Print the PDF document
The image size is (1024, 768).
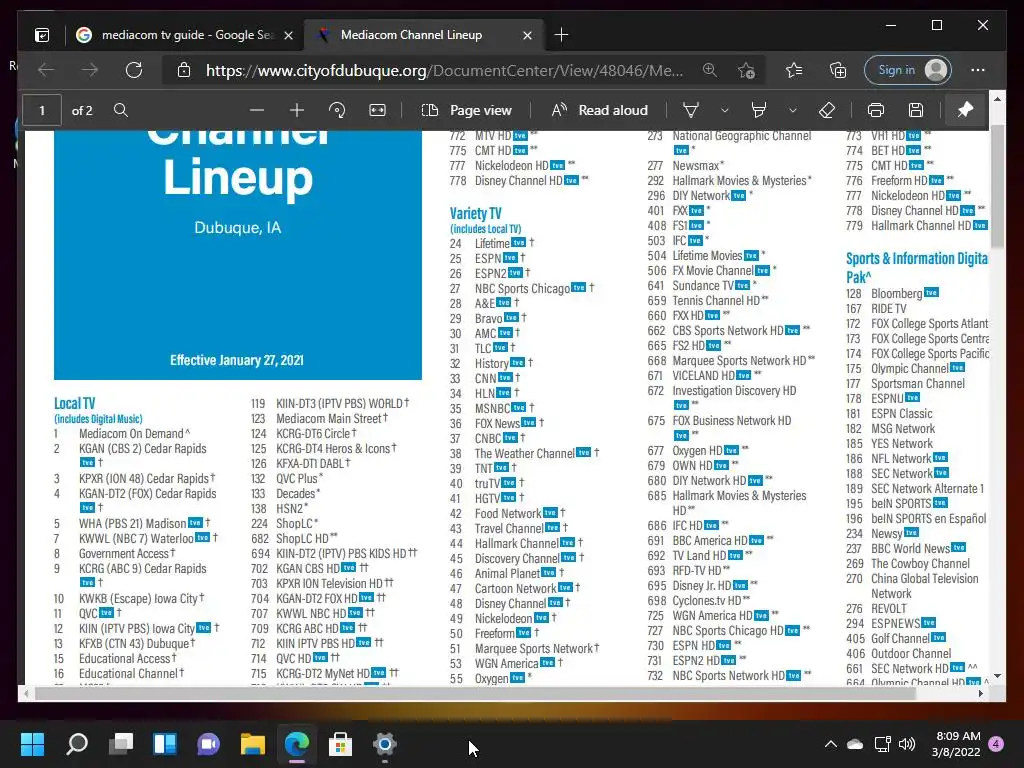(x=876, y=110)
